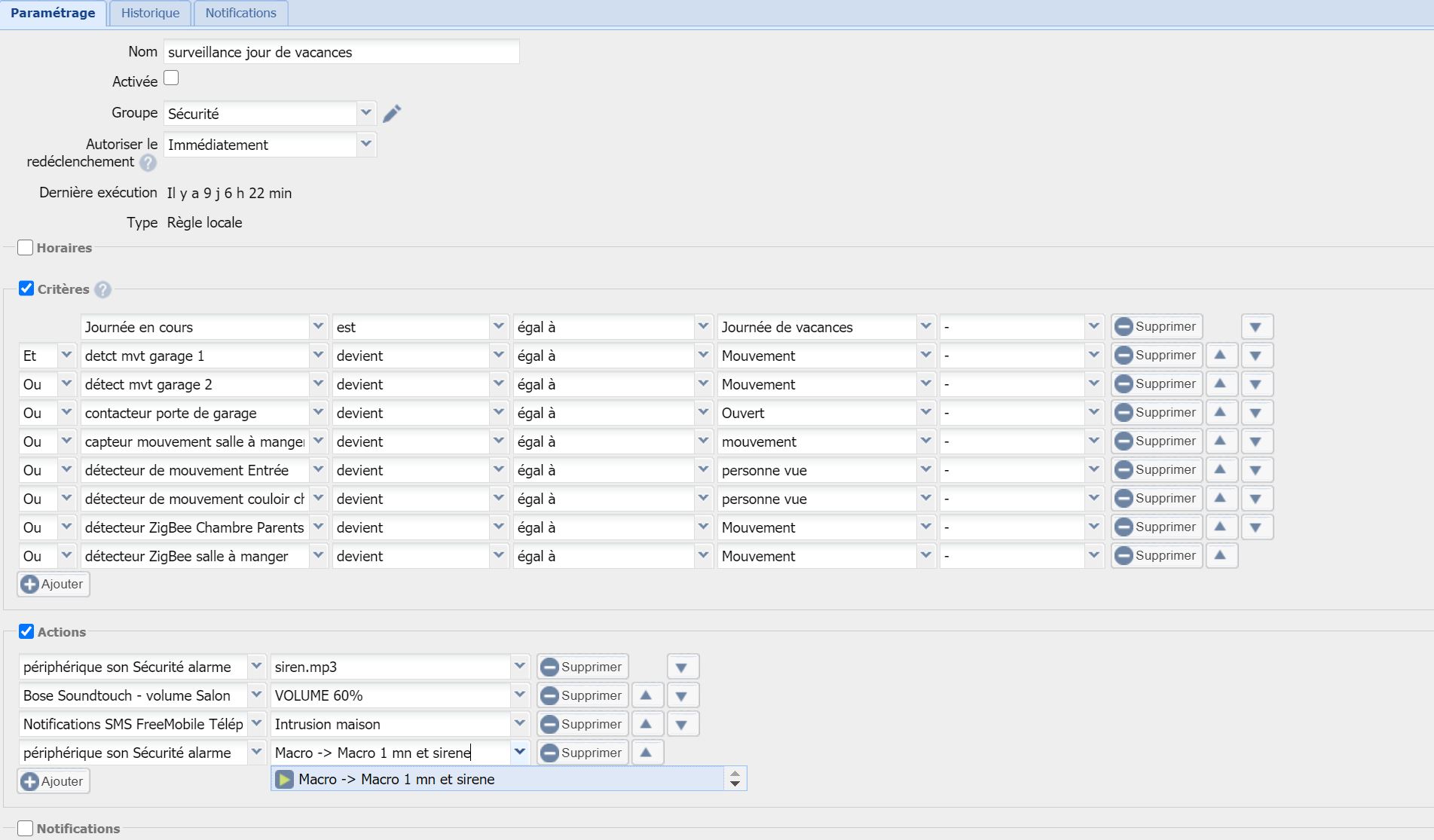Move détect mvt garage 2 criterion up
The width and height of the screenshot is (1434, 840).
pyautogui.click(x=1221, y=384)
